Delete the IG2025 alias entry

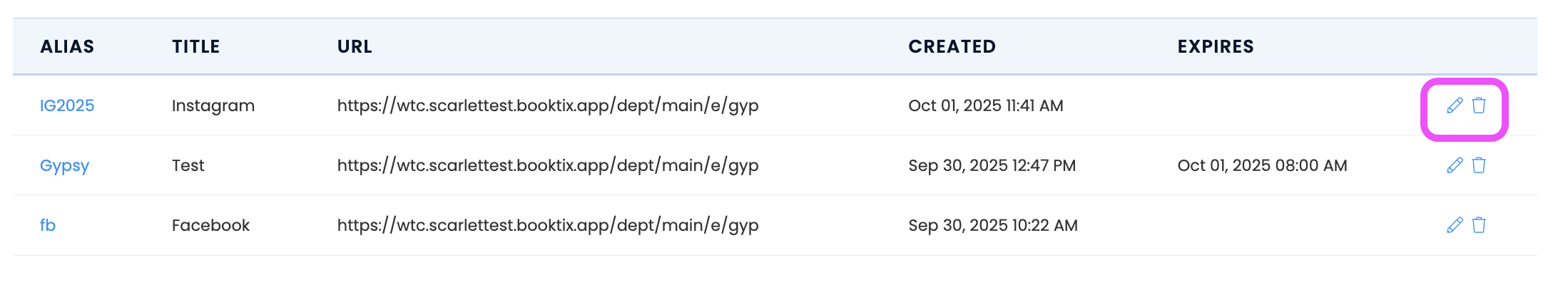point(1479,105)
